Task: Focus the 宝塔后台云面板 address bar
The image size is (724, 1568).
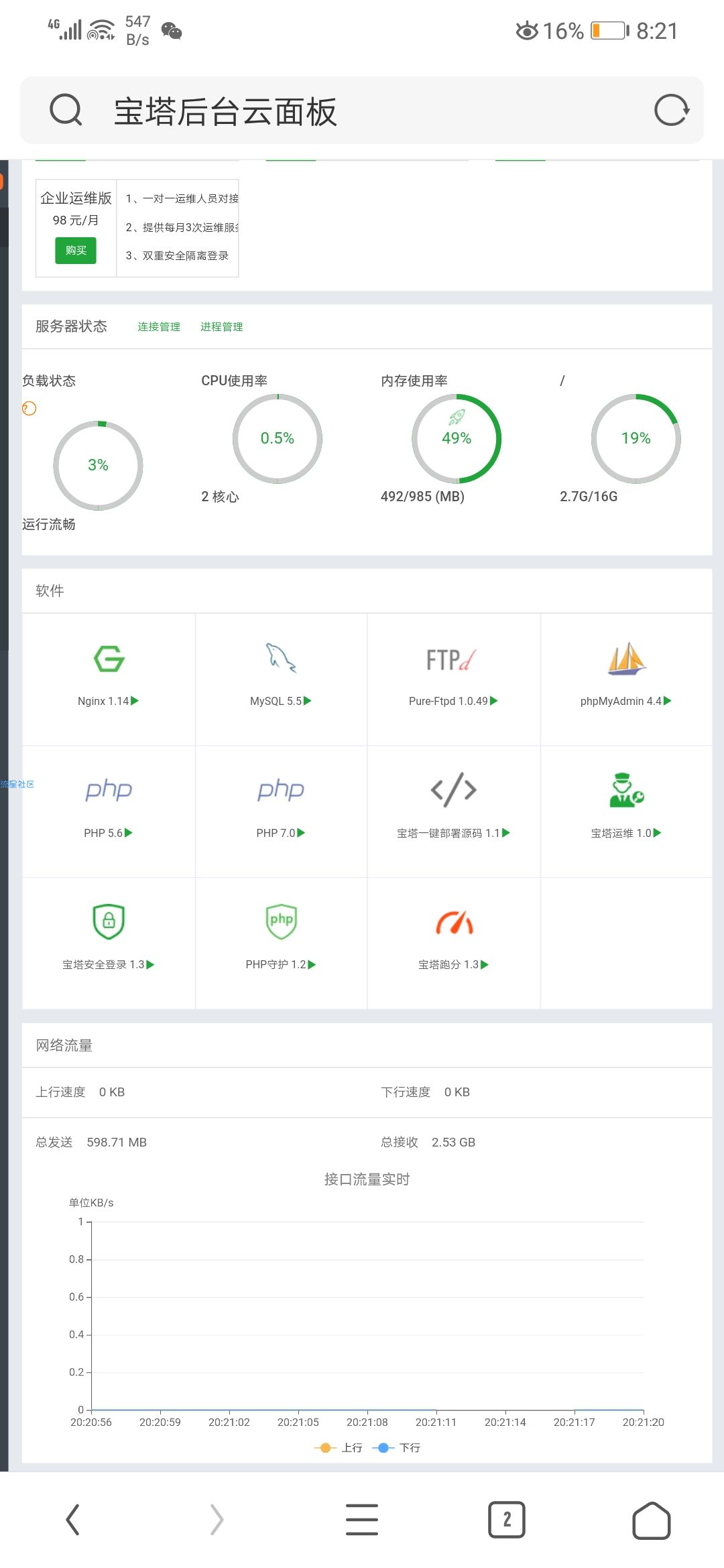Action: tap(362, 110)
